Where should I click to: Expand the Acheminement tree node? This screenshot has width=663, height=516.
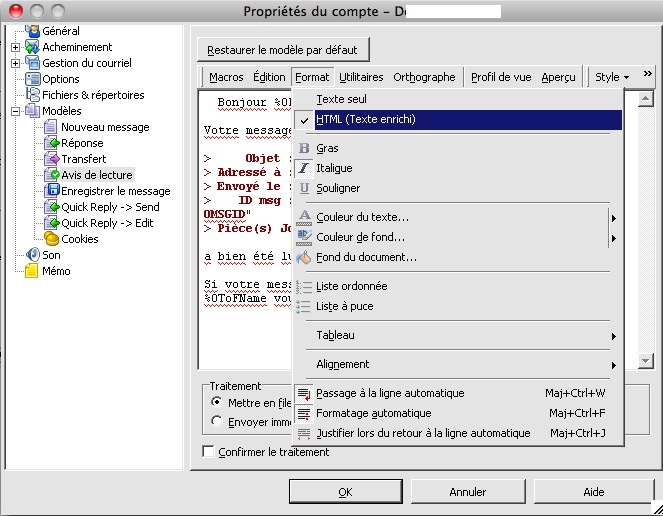[16, 47]
